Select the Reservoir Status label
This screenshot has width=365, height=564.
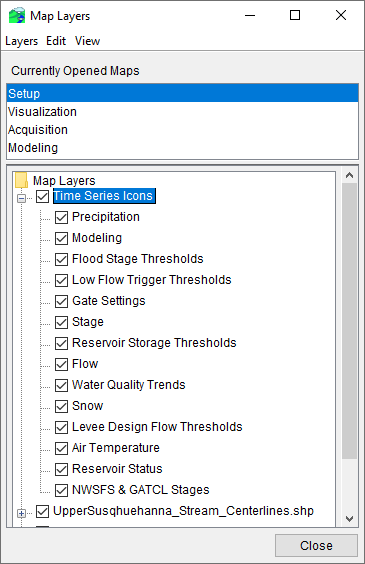(x=117, y=468)
